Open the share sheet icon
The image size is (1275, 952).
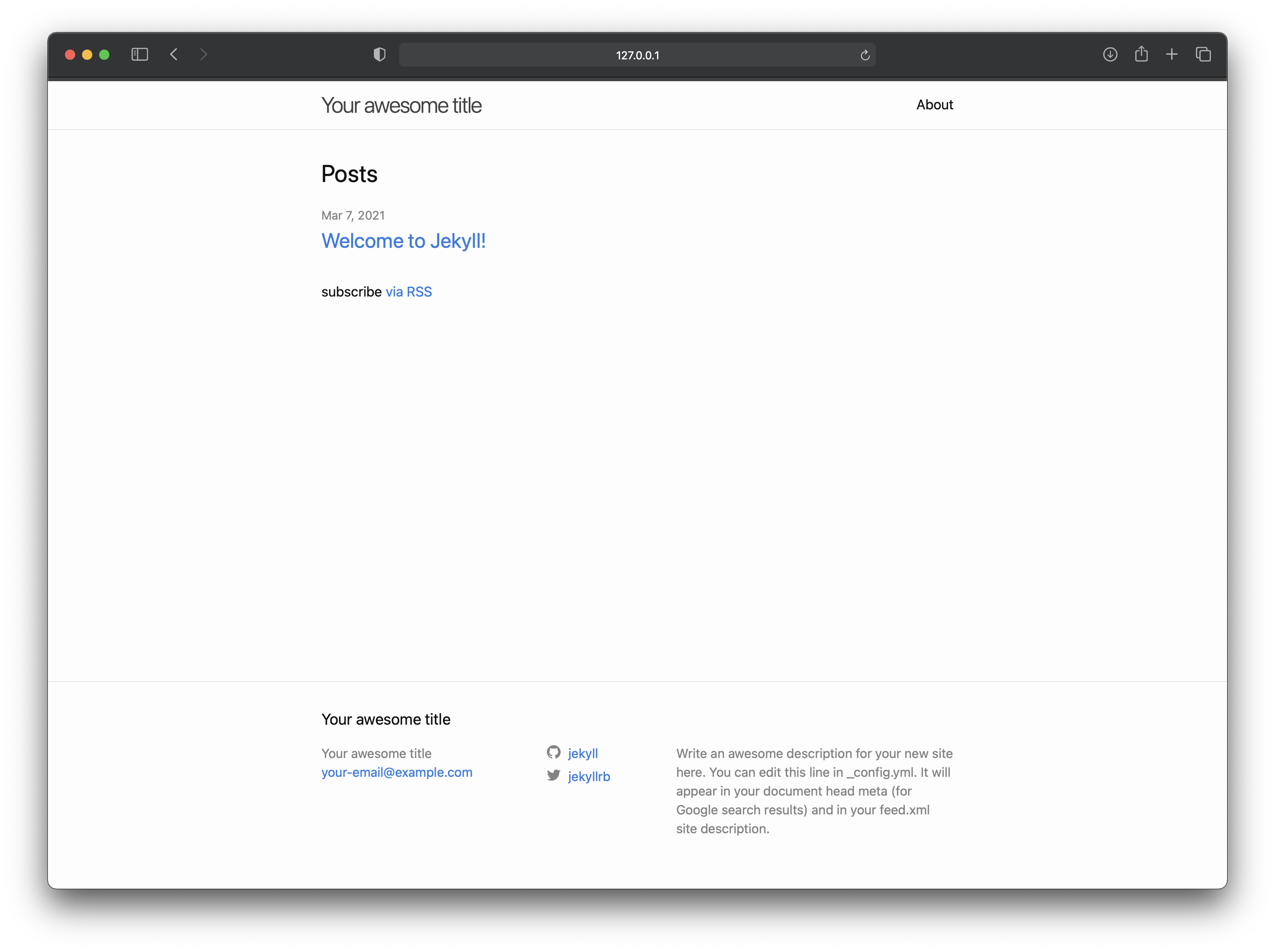coord(1141,54)
